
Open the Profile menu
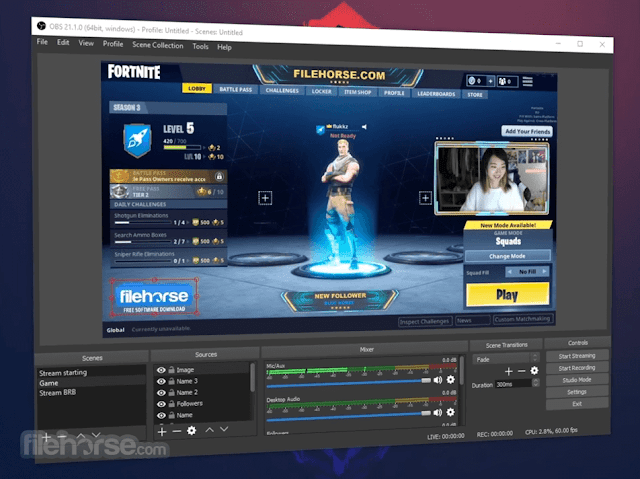[113, 44]
